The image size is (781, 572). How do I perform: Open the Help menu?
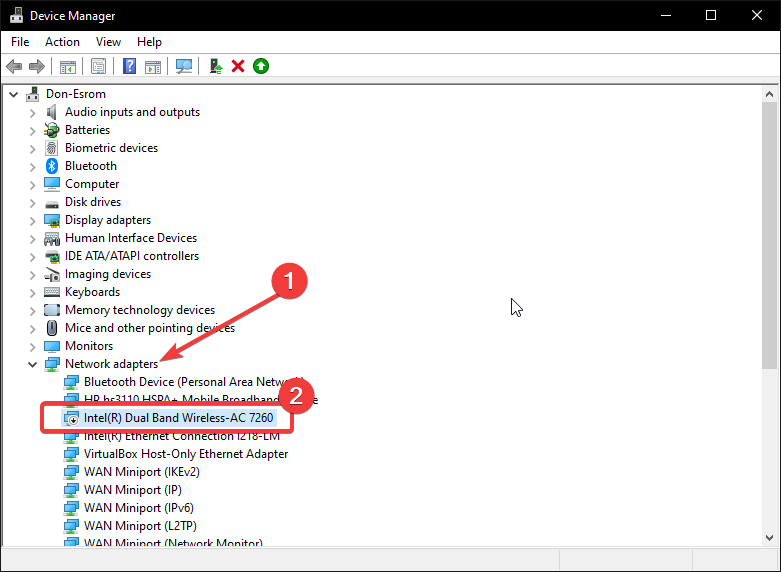(x=149, y=42)
